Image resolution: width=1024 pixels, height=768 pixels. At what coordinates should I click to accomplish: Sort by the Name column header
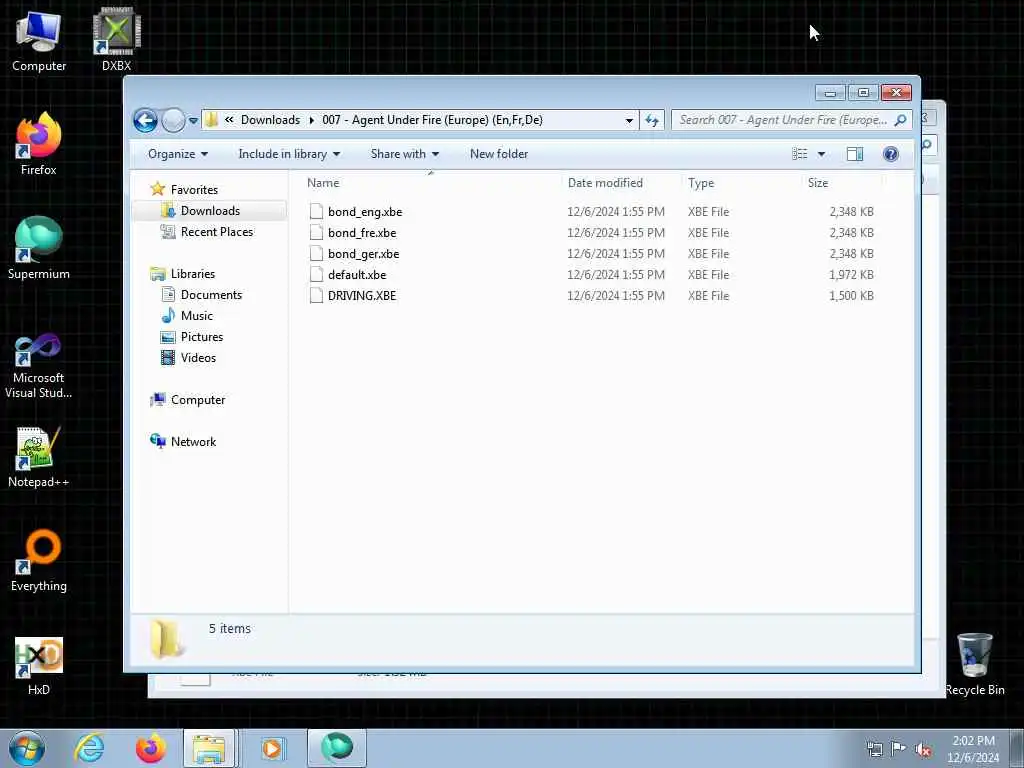(x=323, y=183)
